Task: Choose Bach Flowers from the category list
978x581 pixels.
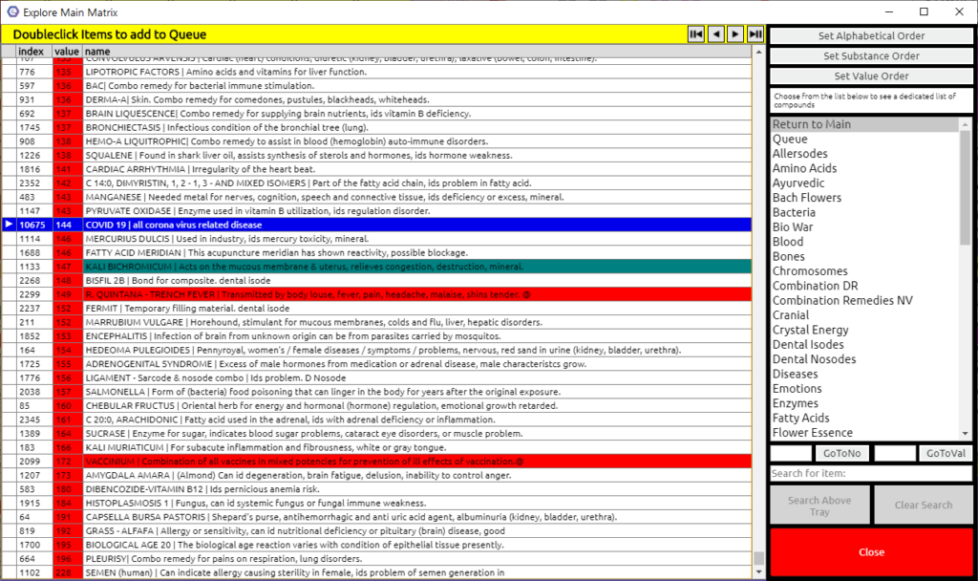Action: tap(807, 198)
